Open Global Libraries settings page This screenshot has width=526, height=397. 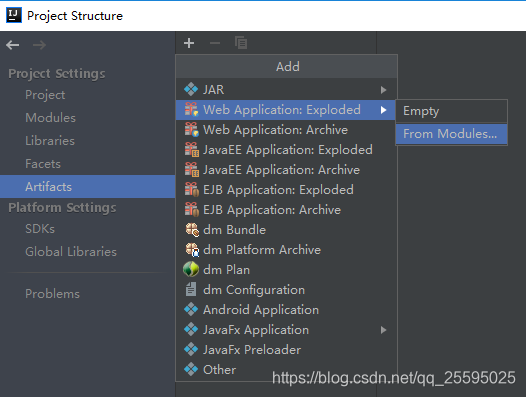click(x=87, y=252)
